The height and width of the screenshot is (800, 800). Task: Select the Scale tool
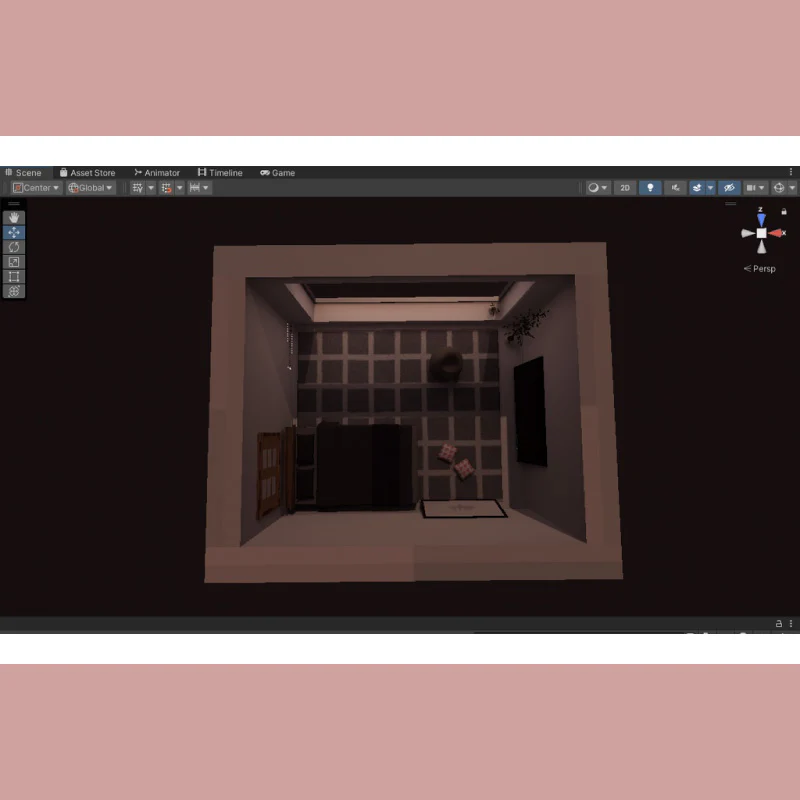14,262
